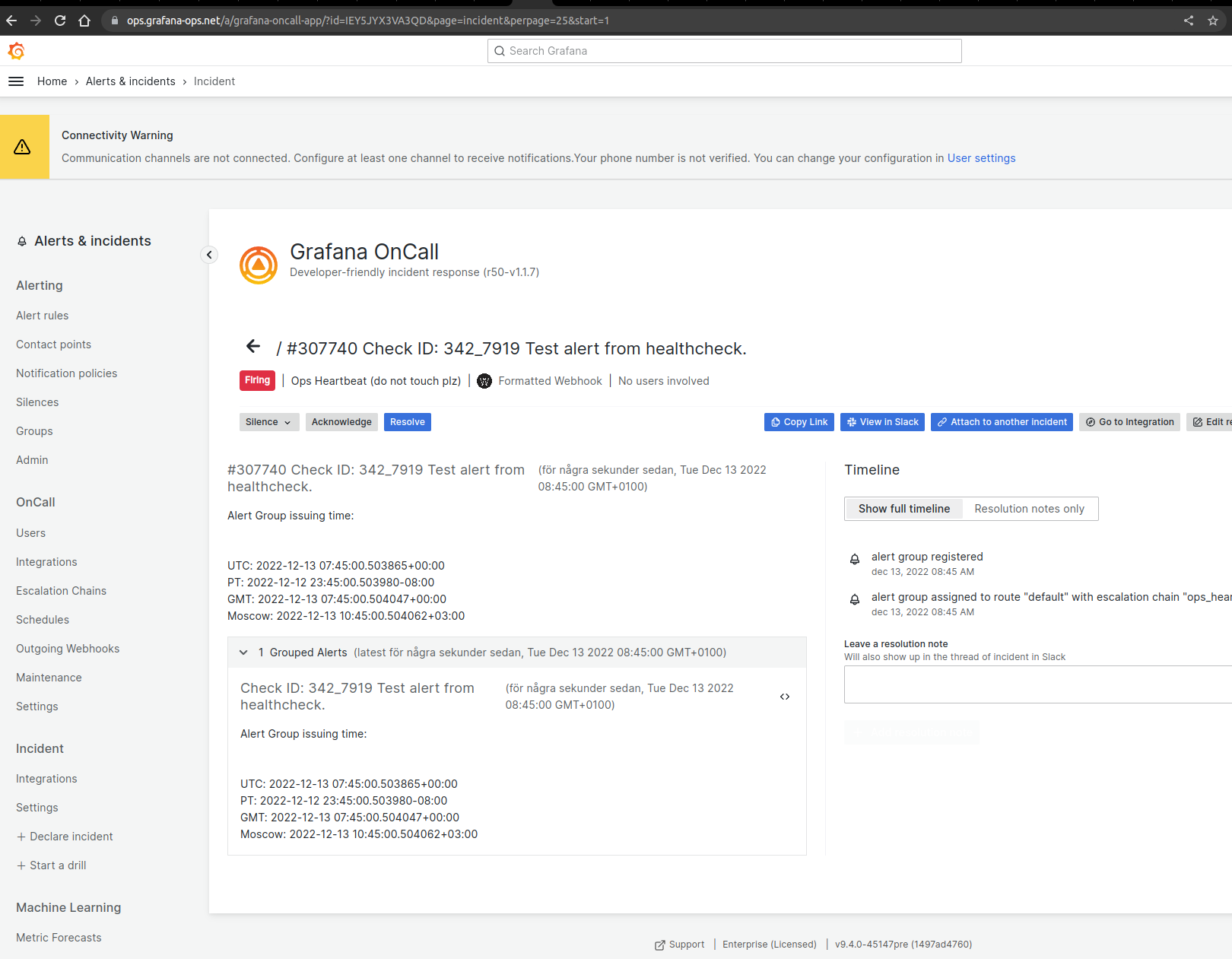Screen dimensions: 1232x959
Task: Acknowledge the firing alert
Action: coord(341,421)
